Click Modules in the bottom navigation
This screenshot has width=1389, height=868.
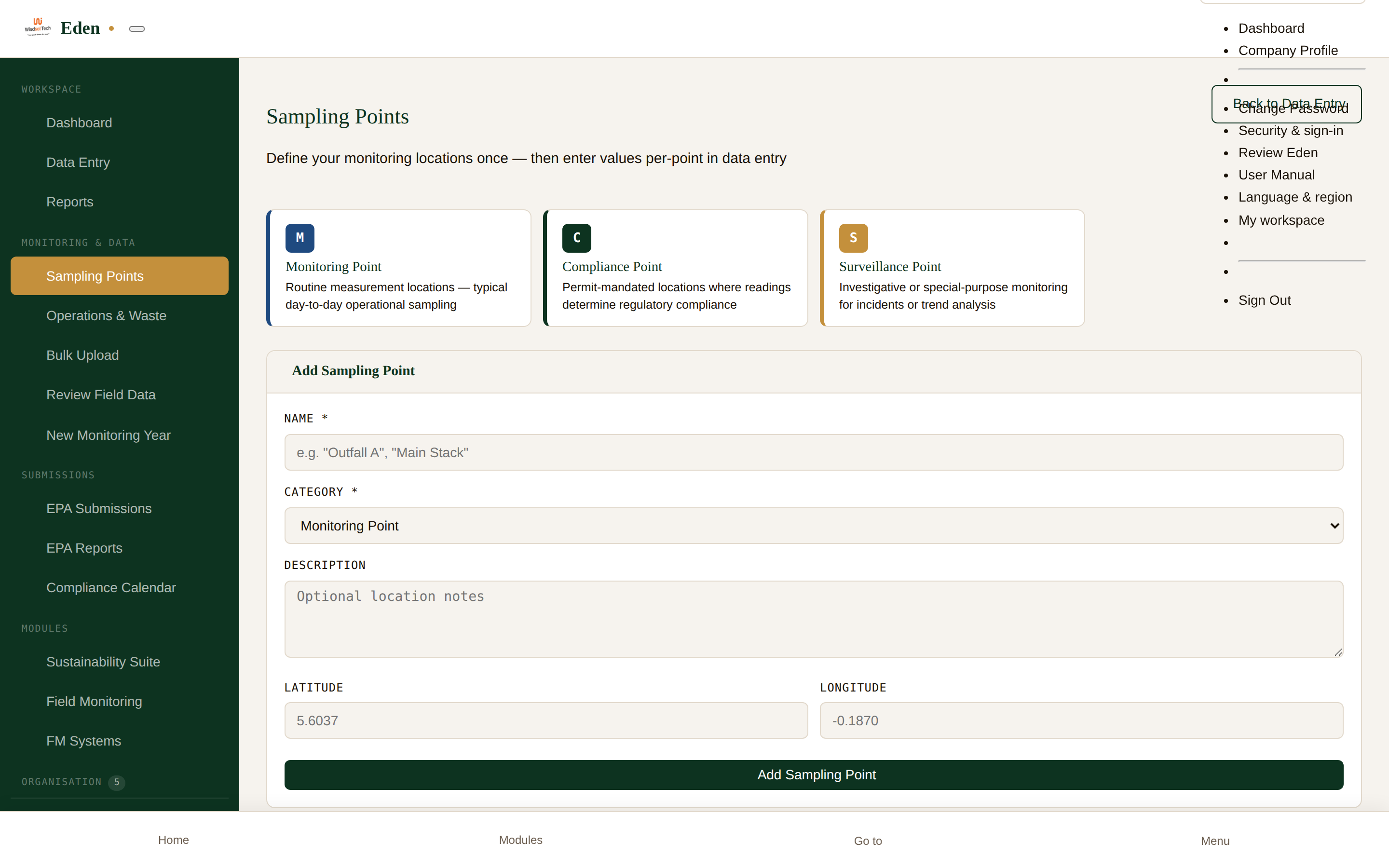(520, 840)
